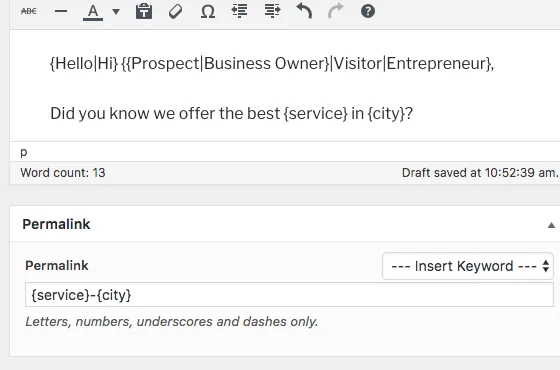This screenshot has height=370, width=560.
Task: Click the 'Did you know we offer' line
Action: pos(231,114)
